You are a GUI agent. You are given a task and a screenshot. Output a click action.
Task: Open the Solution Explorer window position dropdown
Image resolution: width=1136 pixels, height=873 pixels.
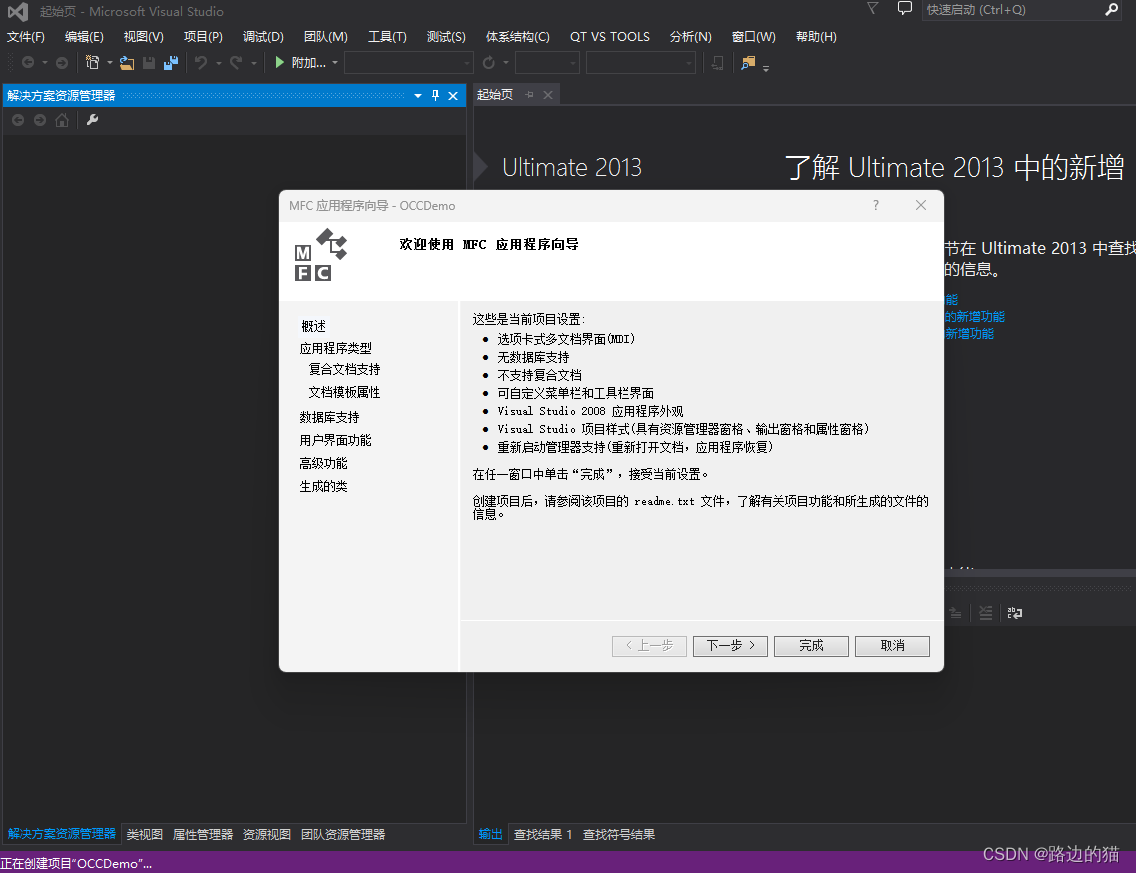418,96
